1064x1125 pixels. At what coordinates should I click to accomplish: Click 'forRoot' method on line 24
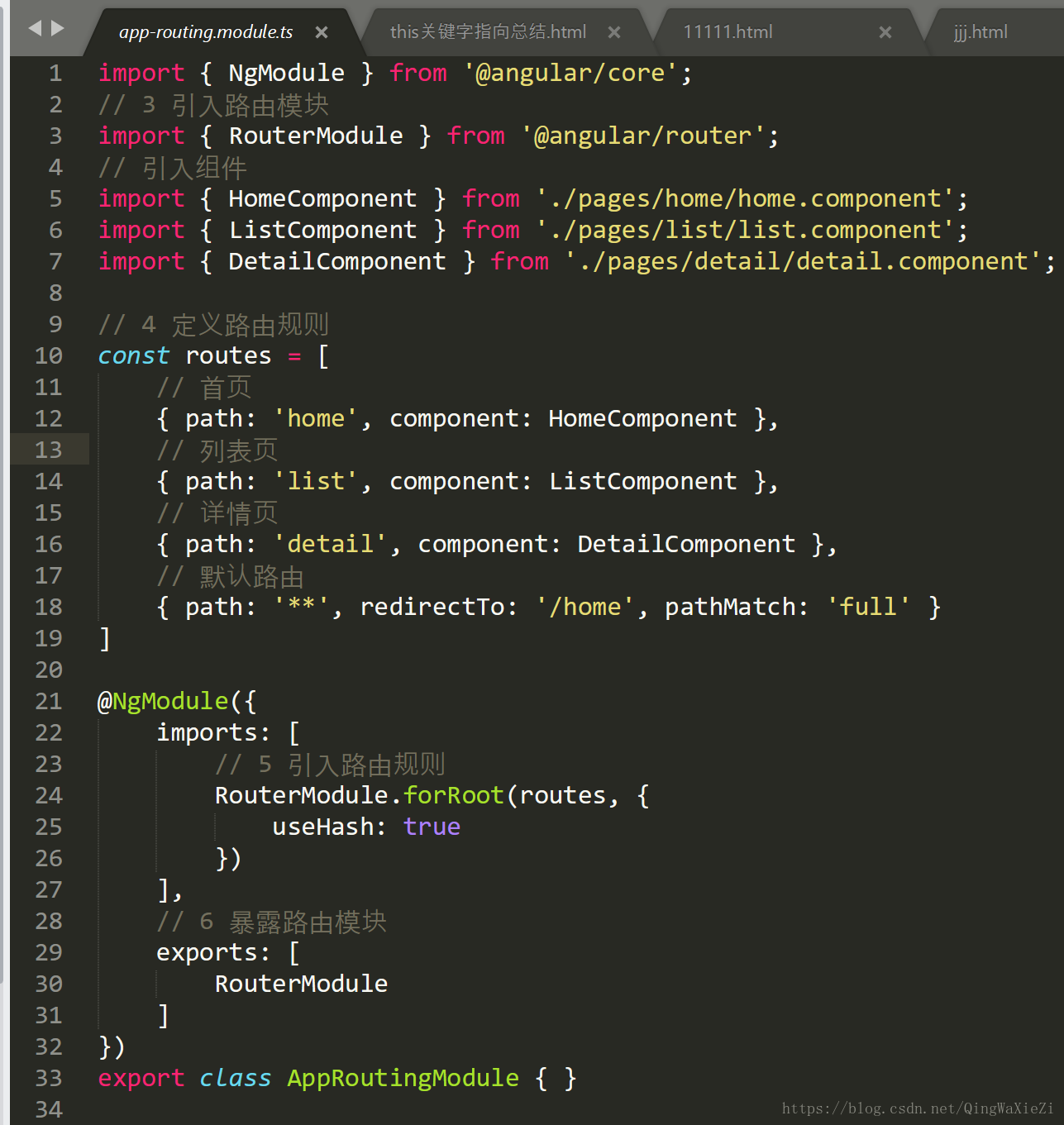pos(453,795)
